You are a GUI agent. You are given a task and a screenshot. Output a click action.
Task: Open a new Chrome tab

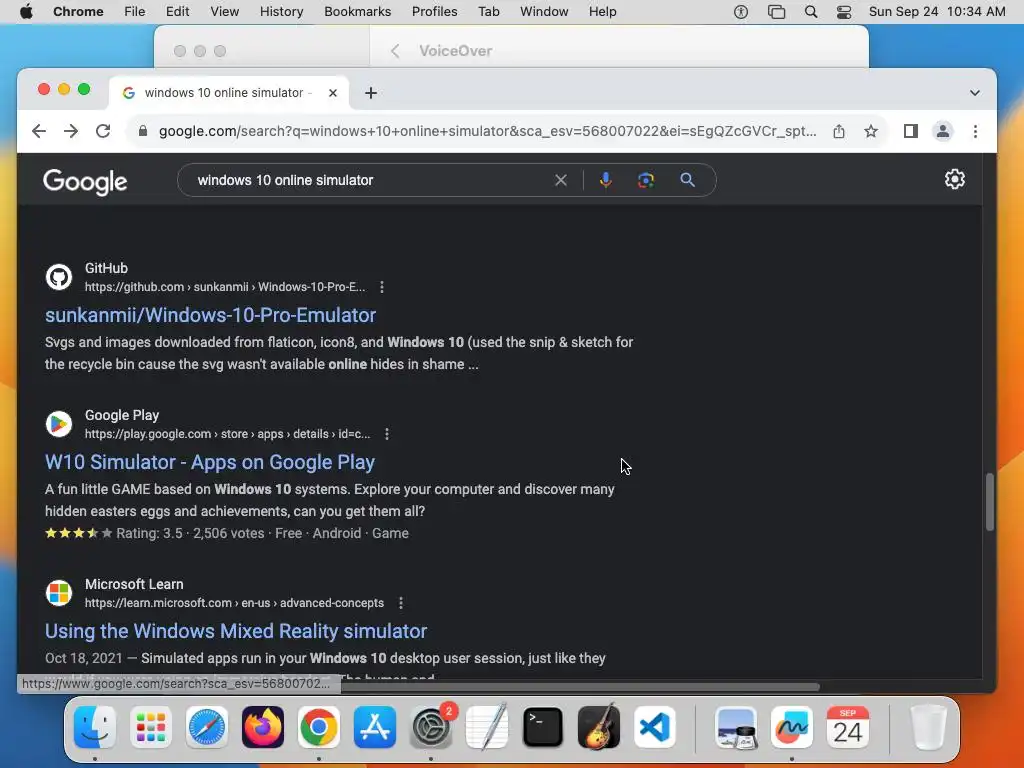point(371,93)
